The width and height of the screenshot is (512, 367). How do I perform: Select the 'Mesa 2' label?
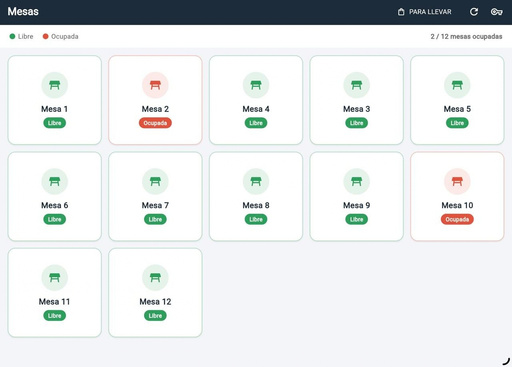point(155,109)
